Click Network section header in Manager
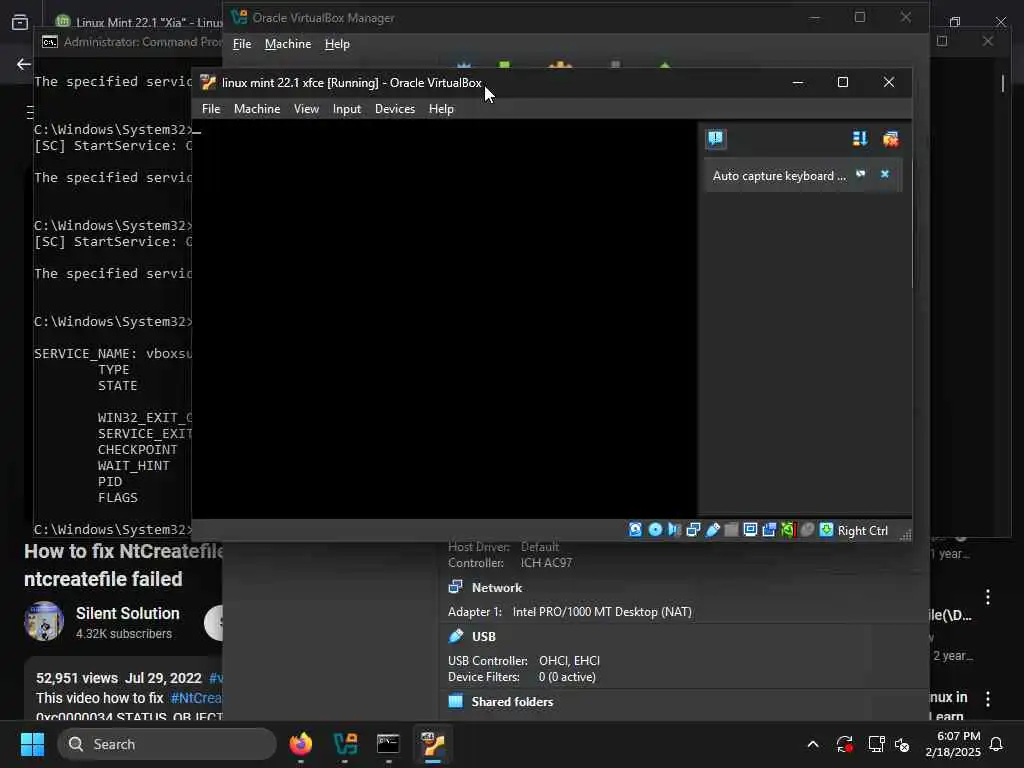The width and height of the screenshot is (1024, 768). pos(496,588)
